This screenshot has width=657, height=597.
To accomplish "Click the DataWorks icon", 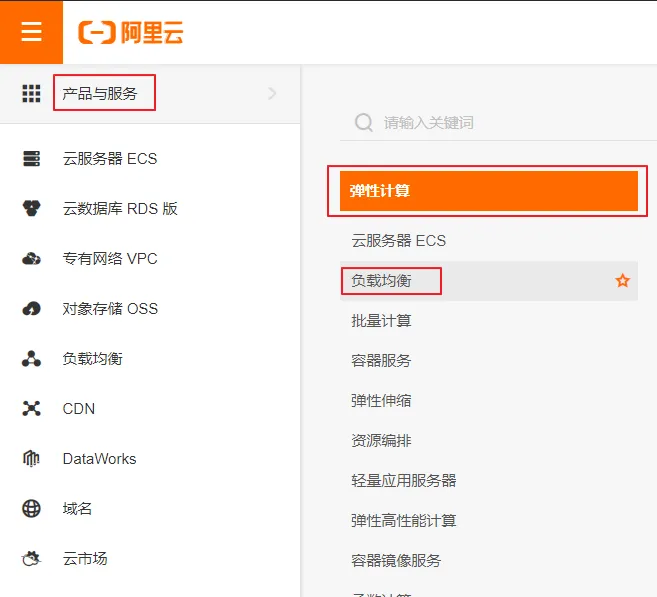I will [31, 458].
